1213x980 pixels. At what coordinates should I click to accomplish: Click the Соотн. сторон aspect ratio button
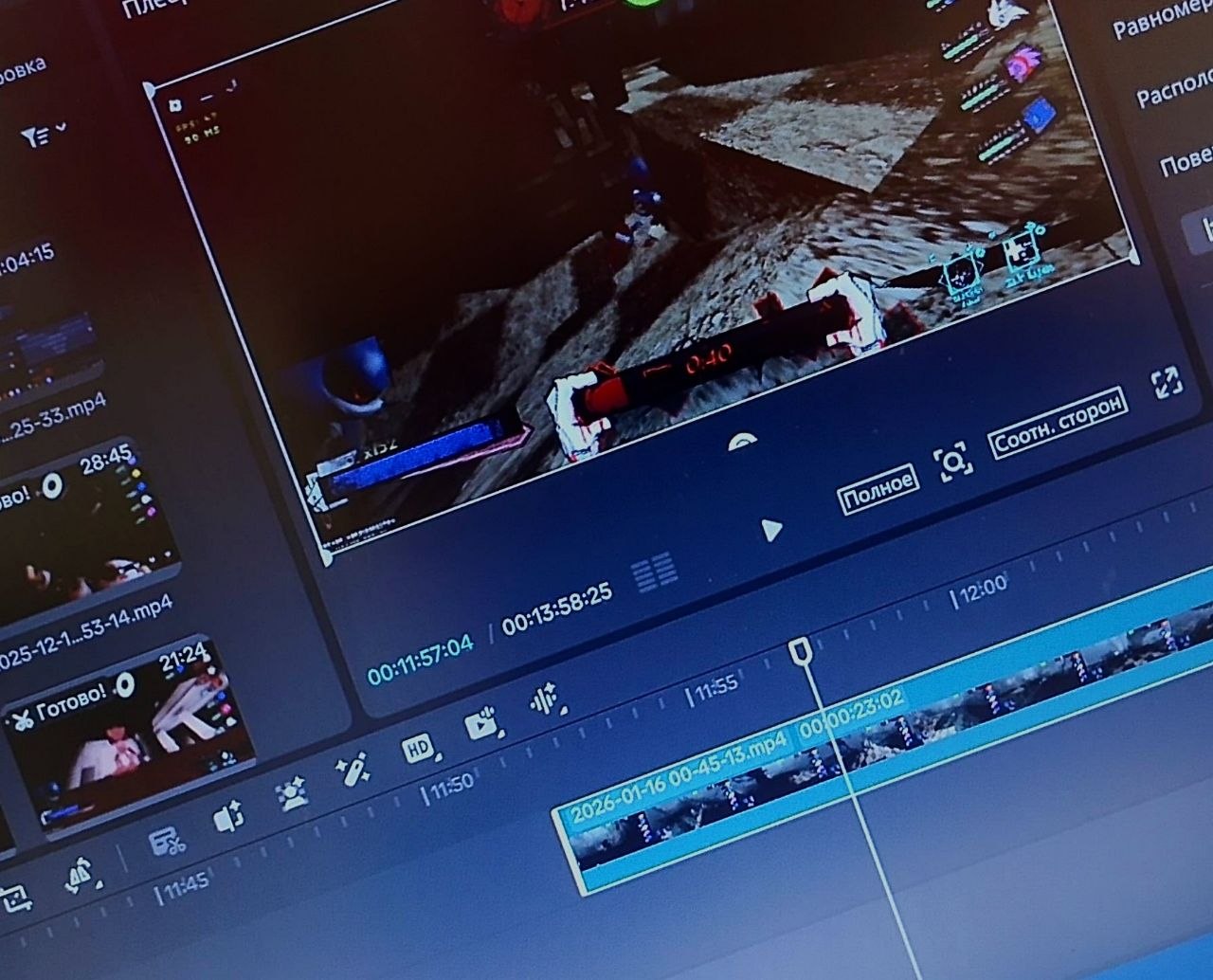coord(1058,423)
